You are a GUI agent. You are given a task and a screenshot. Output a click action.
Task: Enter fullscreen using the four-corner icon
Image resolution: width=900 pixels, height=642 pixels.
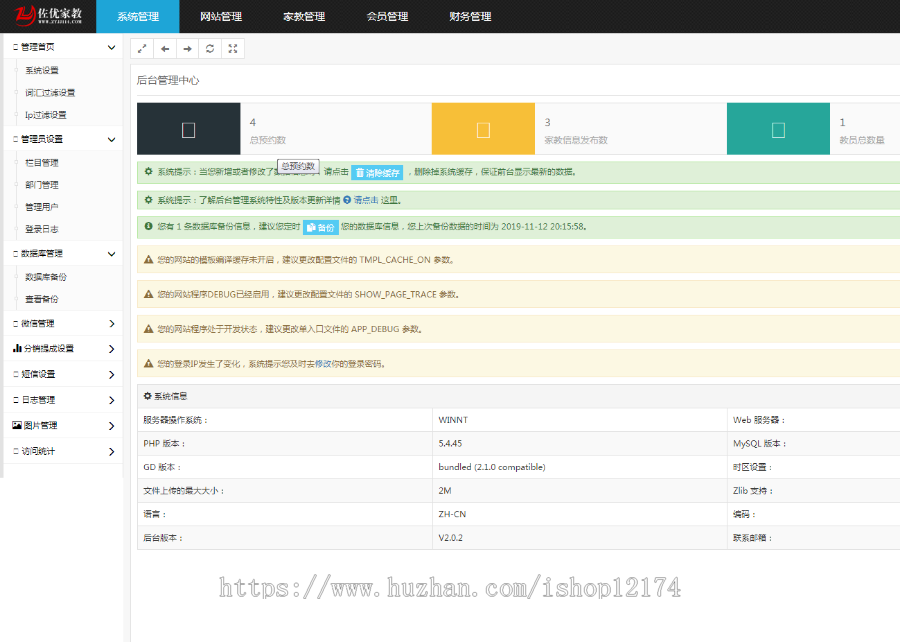click(x=233, y=49)
